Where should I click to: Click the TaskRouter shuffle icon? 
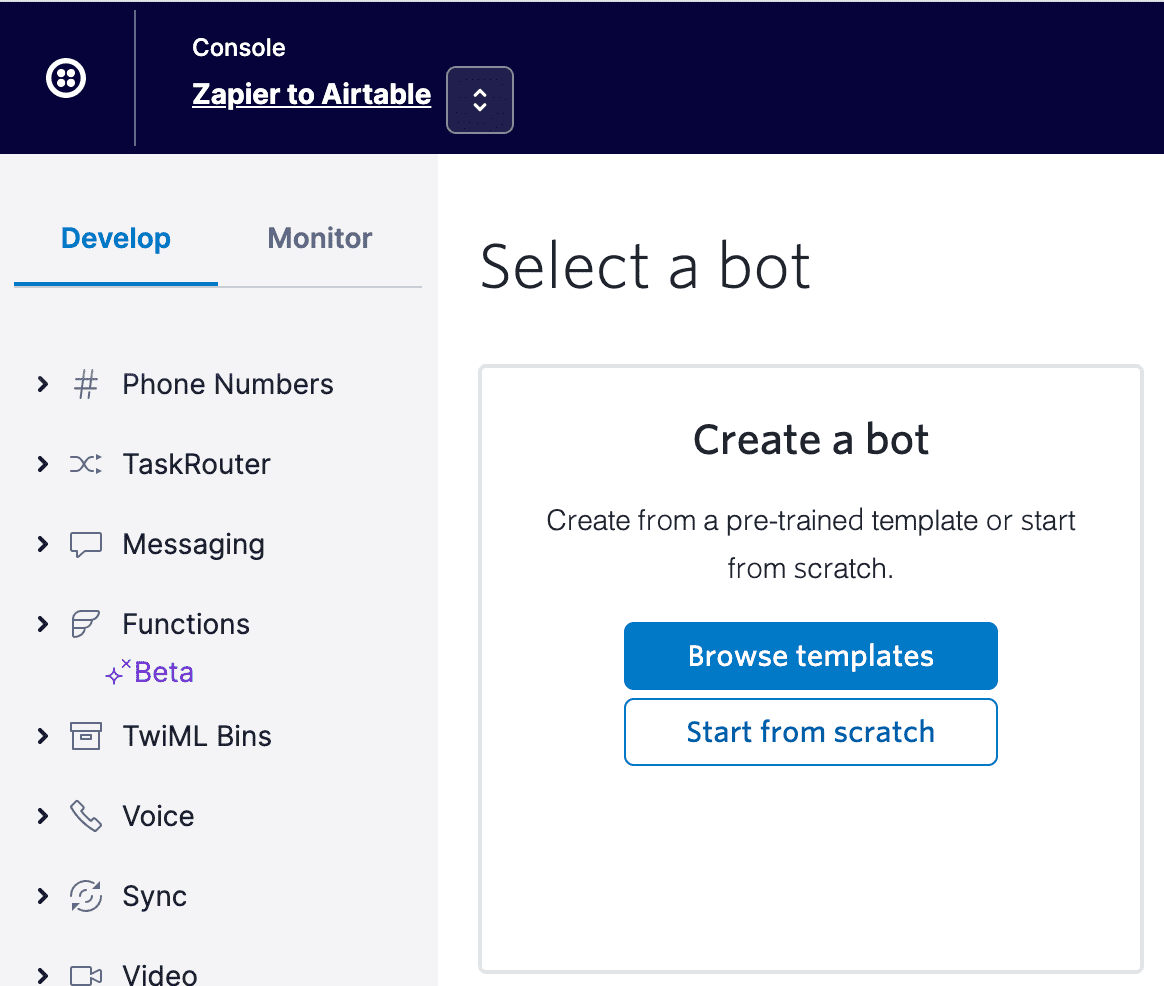click(86, 464)
